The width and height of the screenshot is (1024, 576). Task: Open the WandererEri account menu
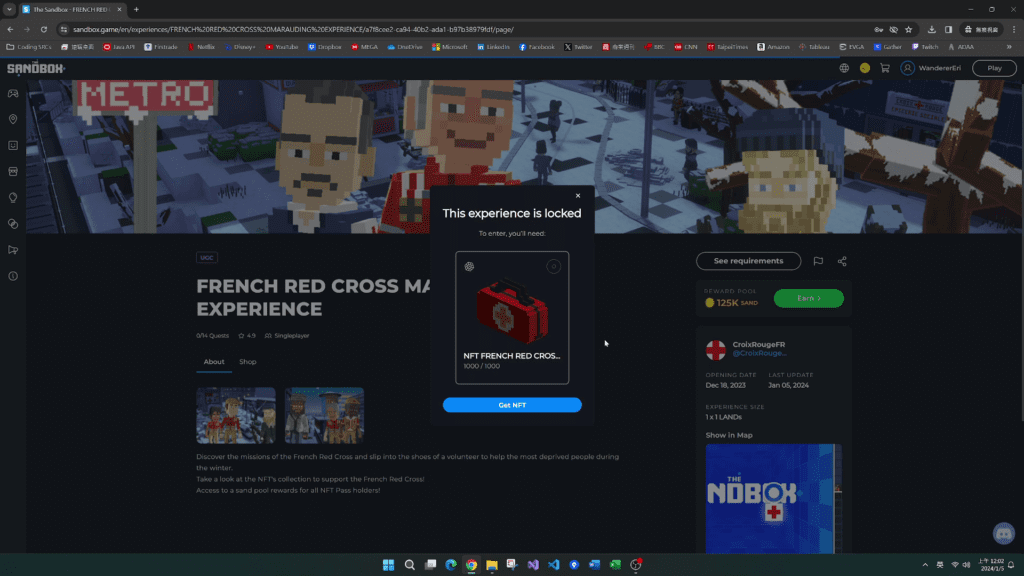coord(931,68)
